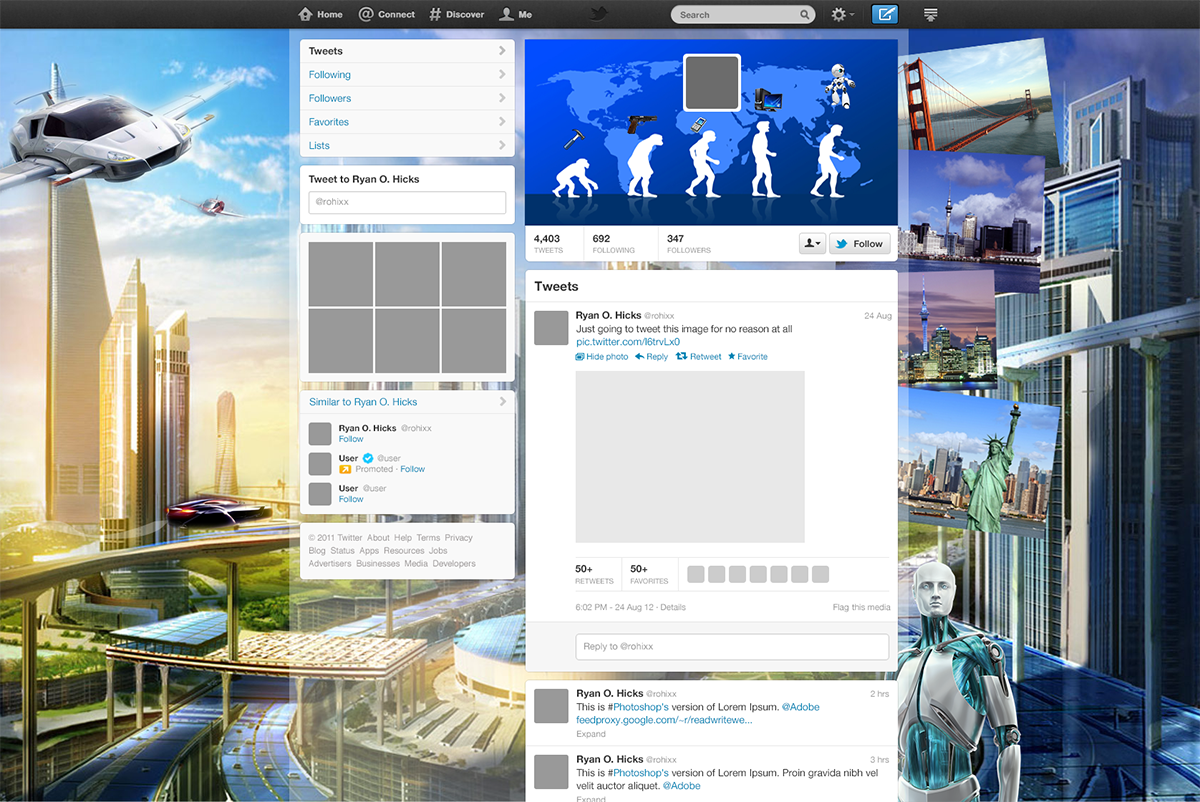Click the blue compose tweet icon
The width and height of the screenshot is (1200, 802).
[884, 14]
